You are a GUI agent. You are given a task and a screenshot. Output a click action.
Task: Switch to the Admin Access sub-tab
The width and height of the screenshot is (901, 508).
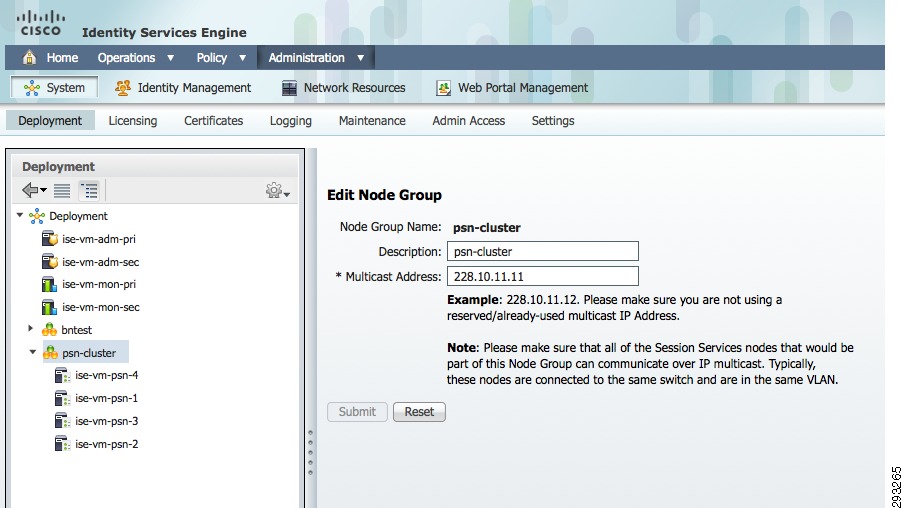point(468,121)
